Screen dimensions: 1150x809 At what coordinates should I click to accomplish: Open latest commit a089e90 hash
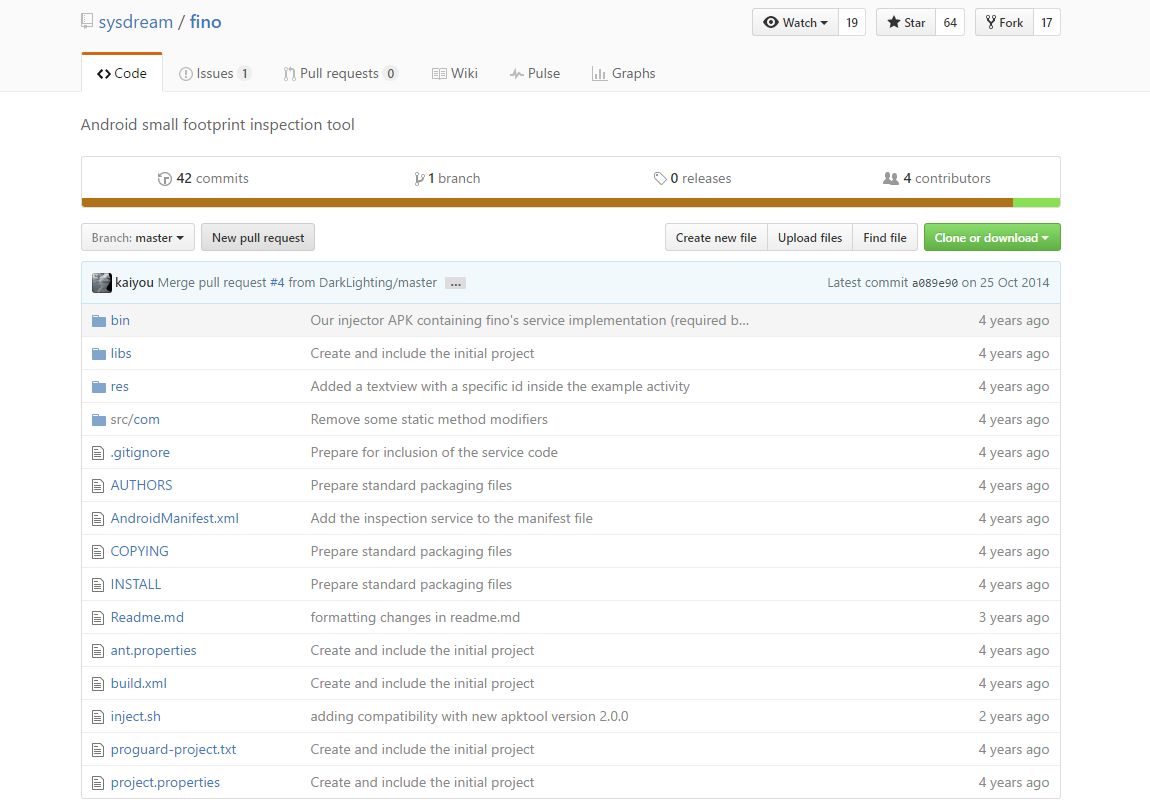point(934,283)
